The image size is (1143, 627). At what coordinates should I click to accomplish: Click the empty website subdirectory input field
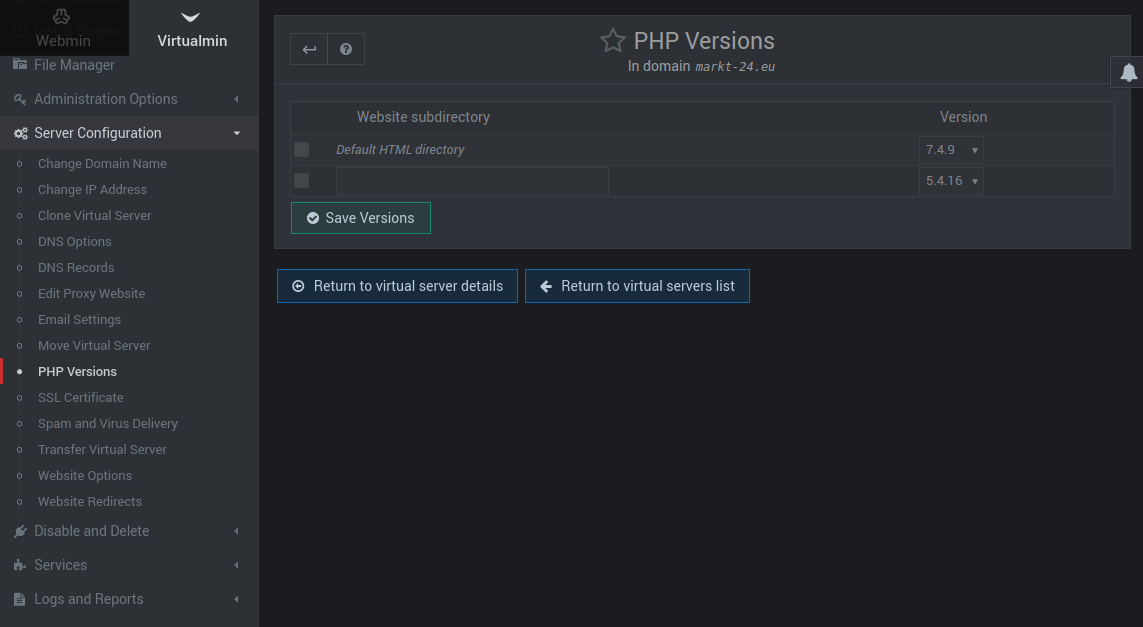471,180
